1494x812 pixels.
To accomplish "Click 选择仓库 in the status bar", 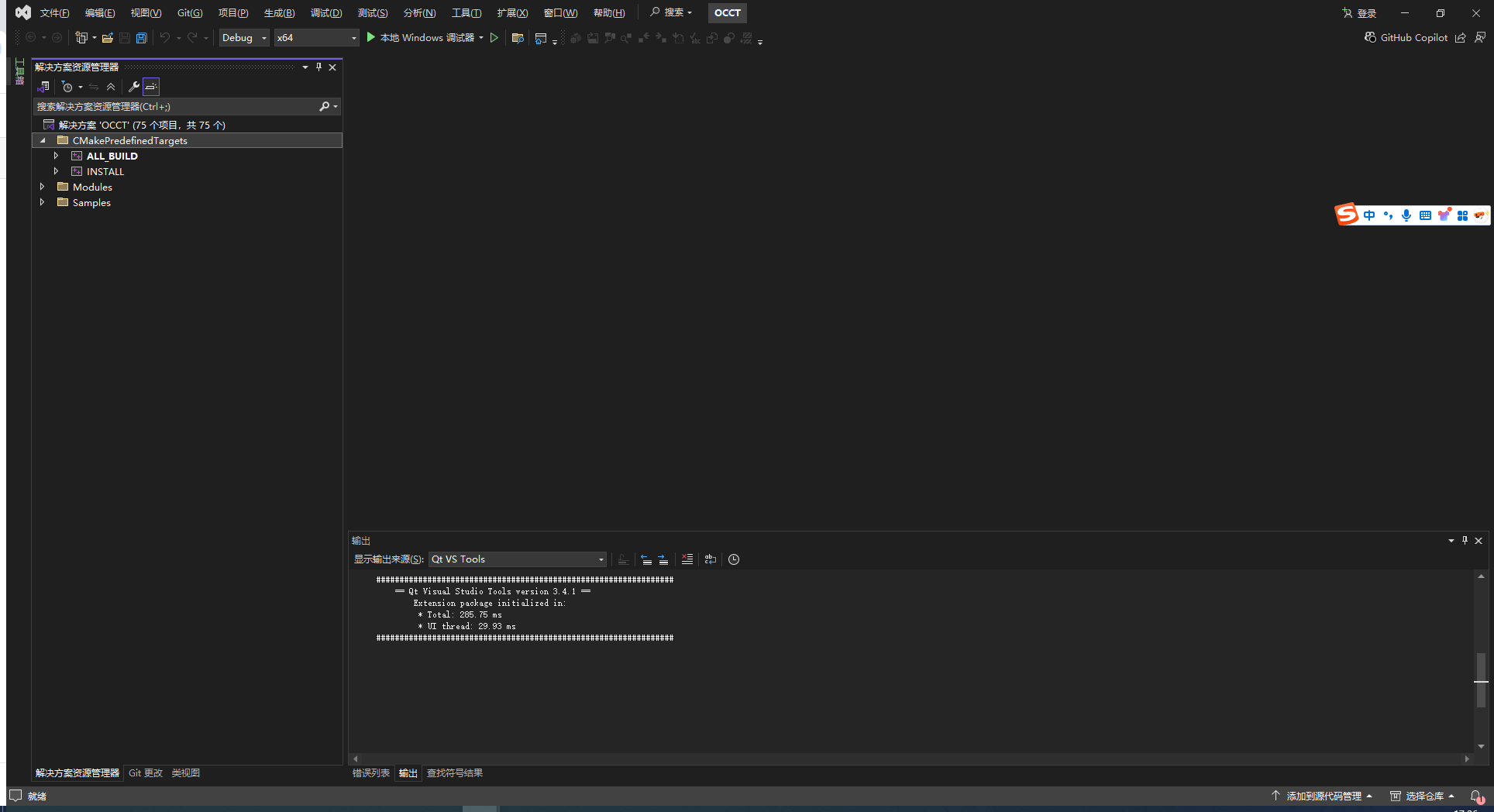I will tap(1423, 797).
